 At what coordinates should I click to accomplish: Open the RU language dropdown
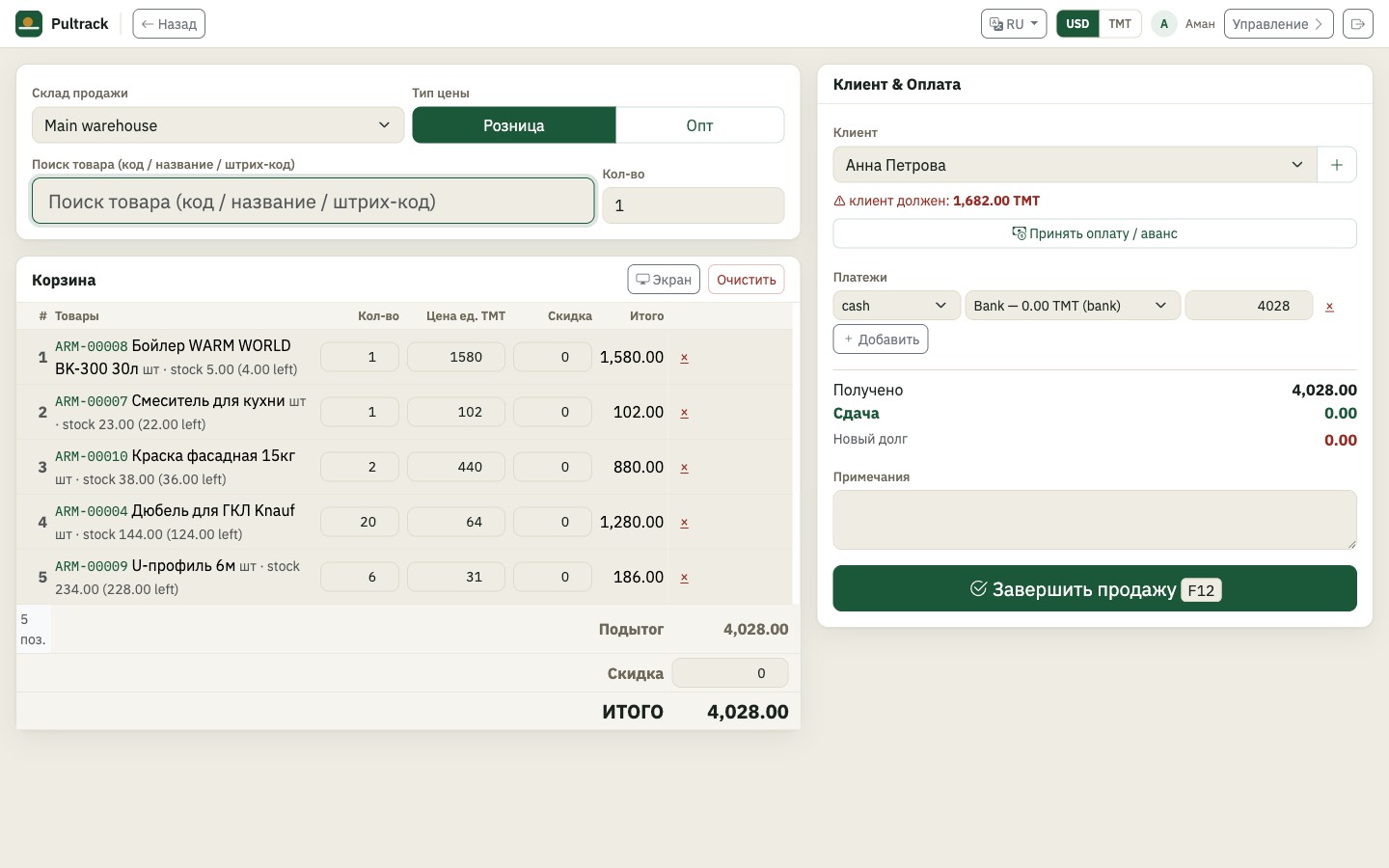click(1014, 24)
